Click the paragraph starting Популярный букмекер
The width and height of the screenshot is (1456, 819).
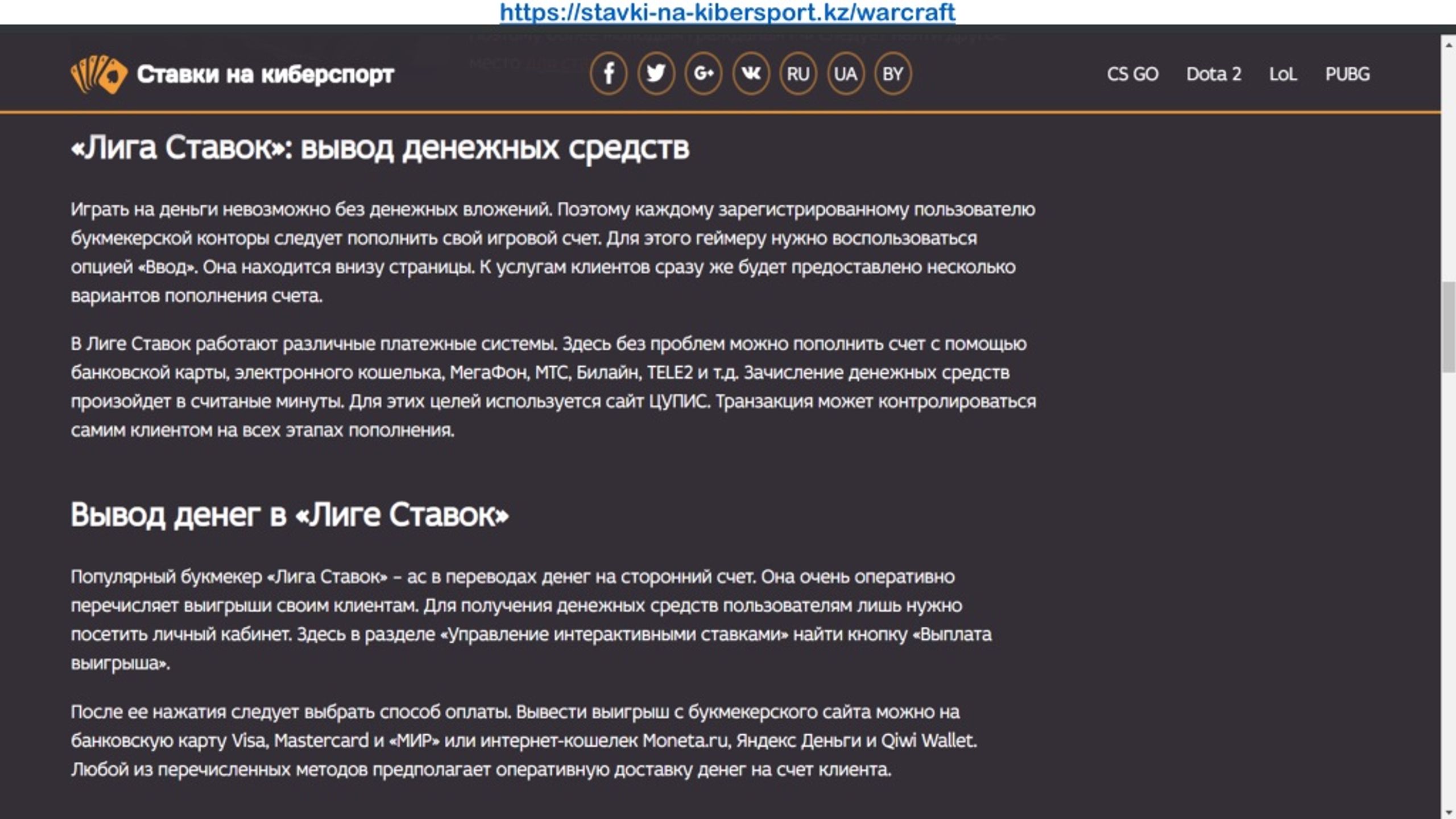[531, 620]
